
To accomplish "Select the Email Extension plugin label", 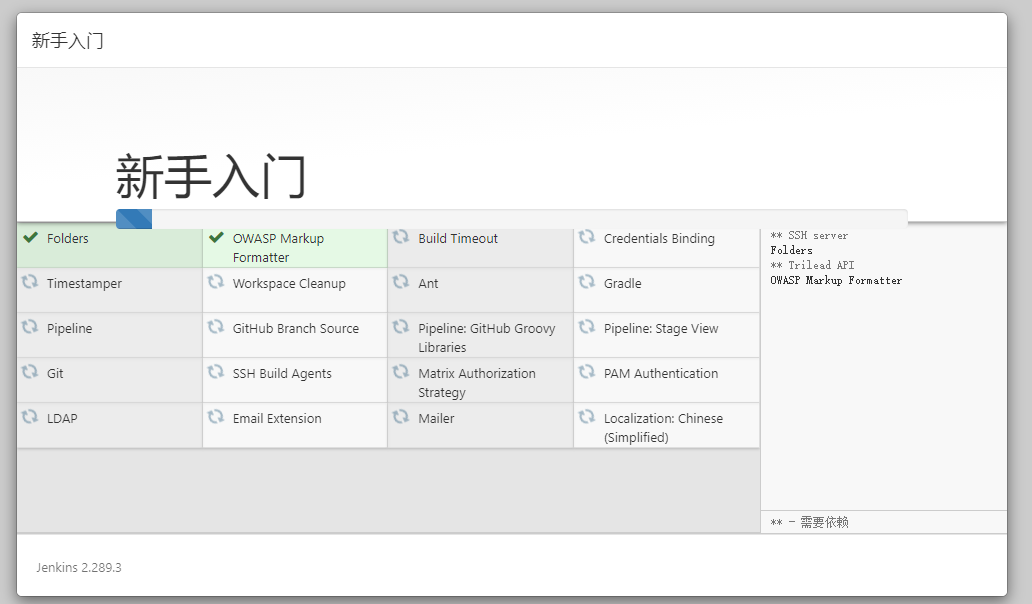I will coord(277,418).
